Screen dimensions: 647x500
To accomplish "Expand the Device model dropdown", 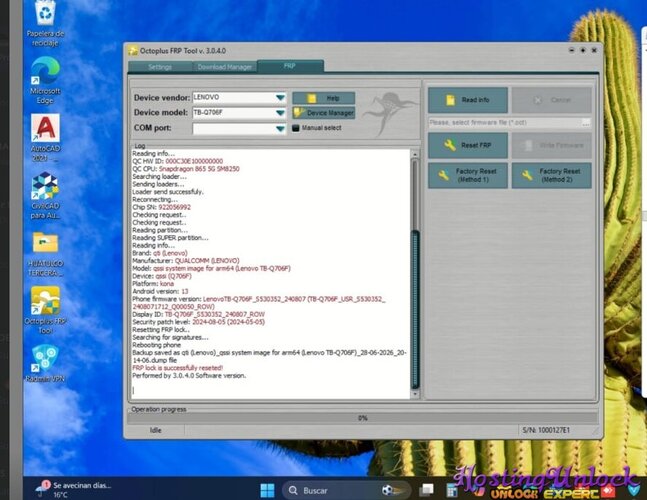I will tap(280, 113).
